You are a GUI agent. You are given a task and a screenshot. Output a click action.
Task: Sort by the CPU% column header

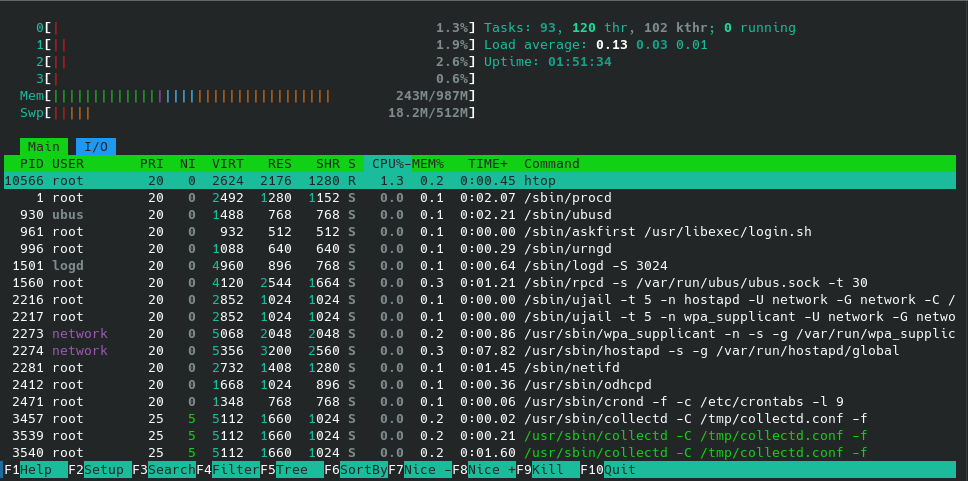click(x=388, y=163)
